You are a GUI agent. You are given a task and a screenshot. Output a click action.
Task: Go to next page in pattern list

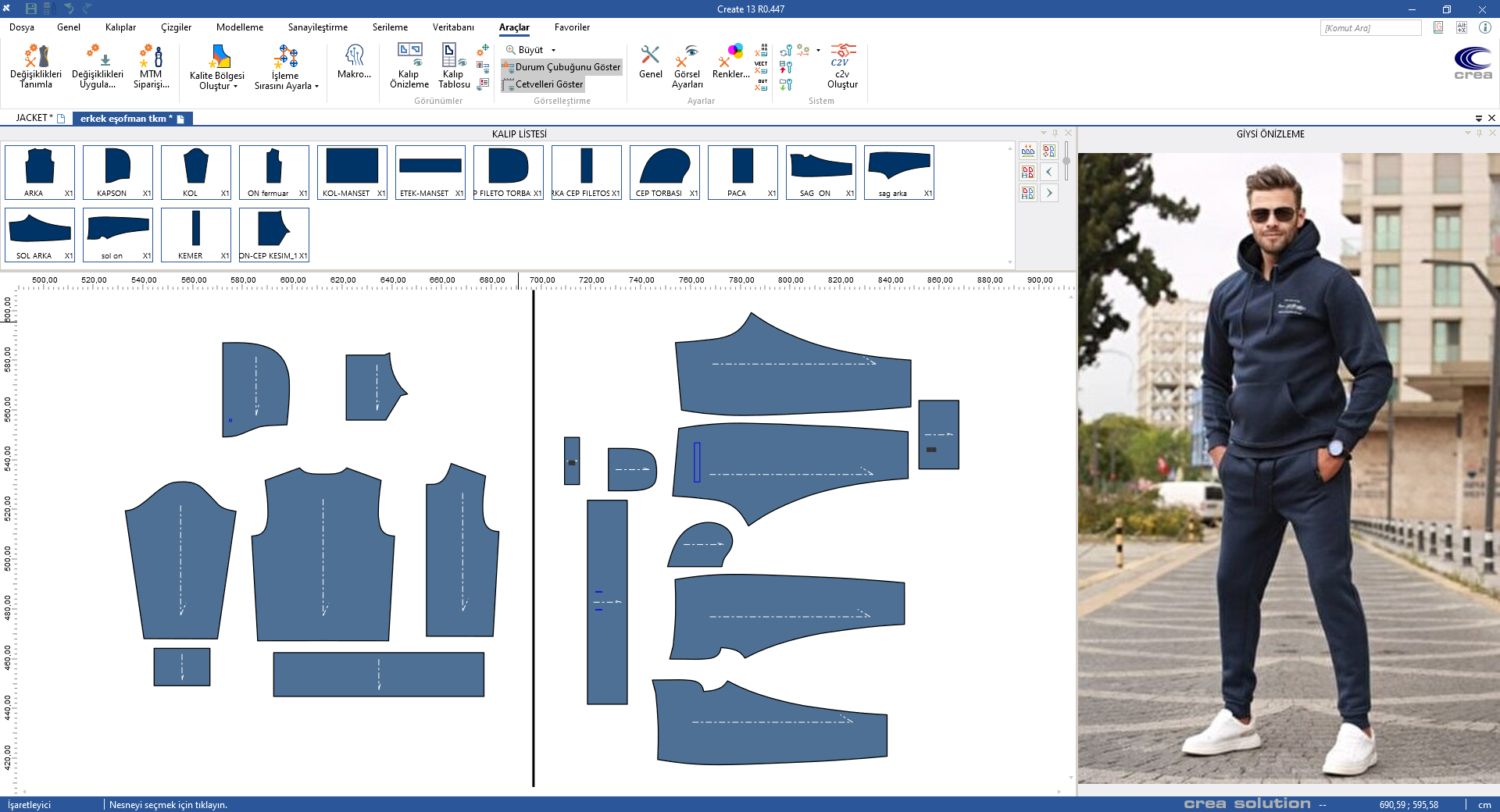click(x=1049, y=192)
